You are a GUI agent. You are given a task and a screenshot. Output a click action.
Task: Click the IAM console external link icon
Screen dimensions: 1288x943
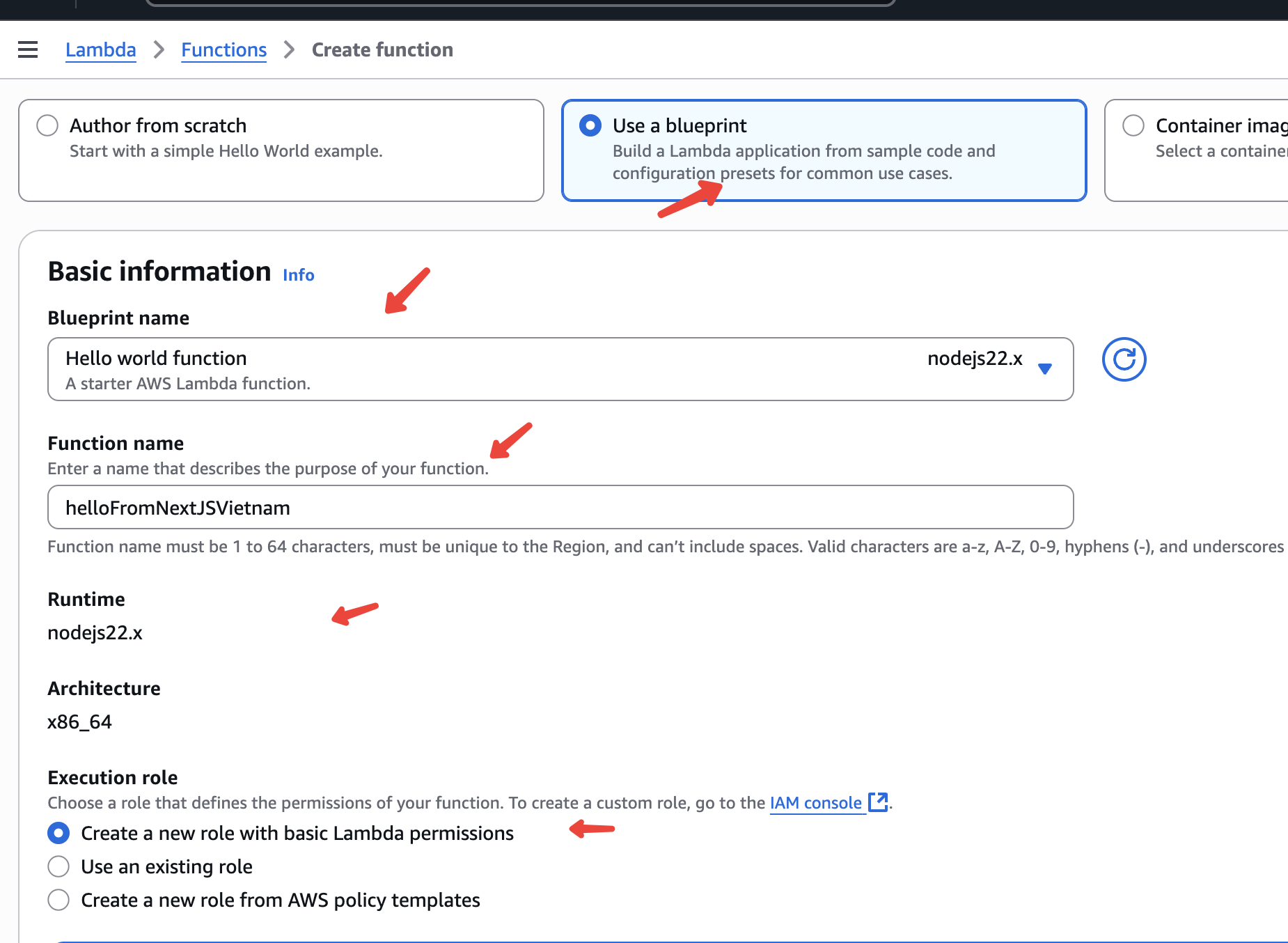pos(878,802)
